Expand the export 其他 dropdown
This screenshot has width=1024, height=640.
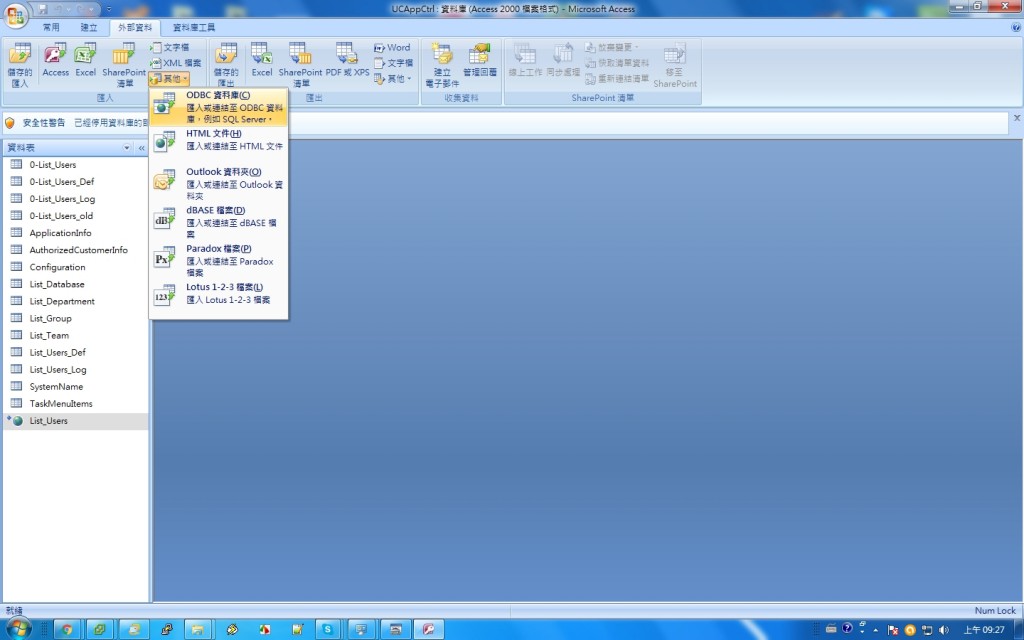393,78
